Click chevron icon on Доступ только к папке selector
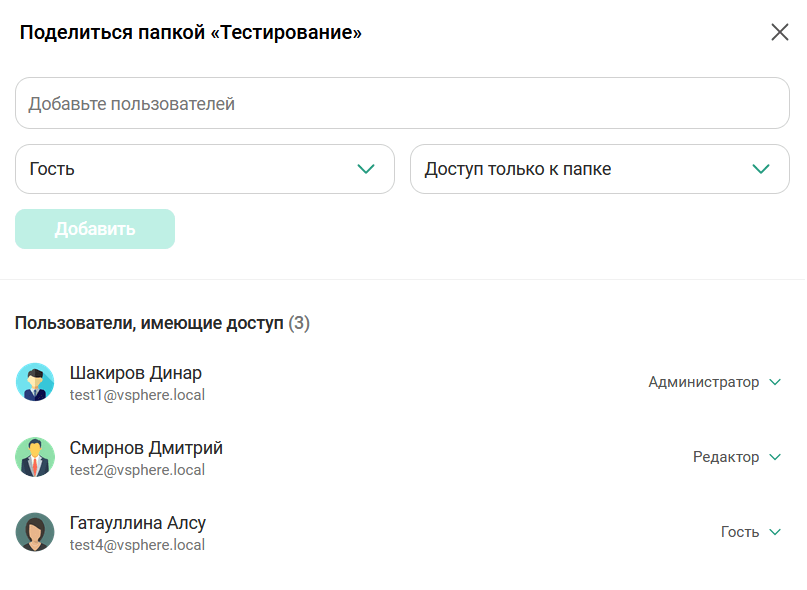807x590 pixels. pyautogui.click(x=760, y=169)
